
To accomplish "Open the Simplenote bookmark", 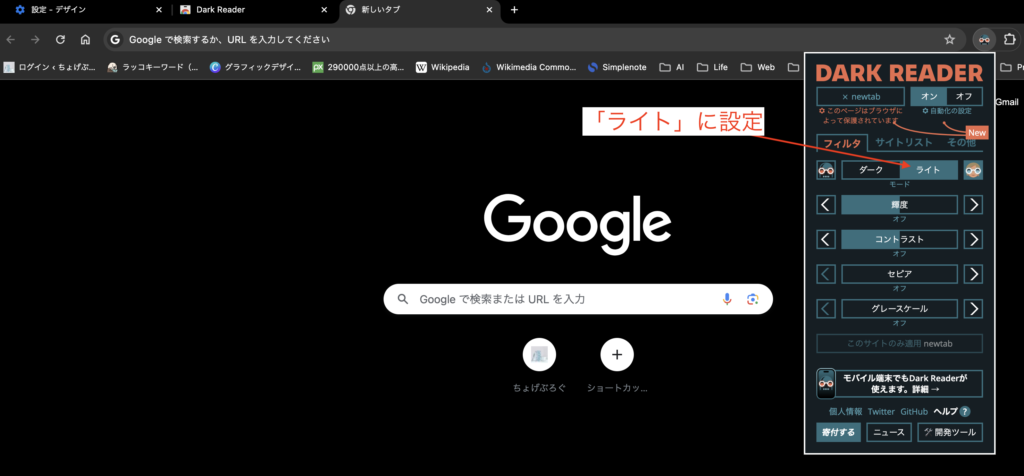I will [x=617, y=67].
